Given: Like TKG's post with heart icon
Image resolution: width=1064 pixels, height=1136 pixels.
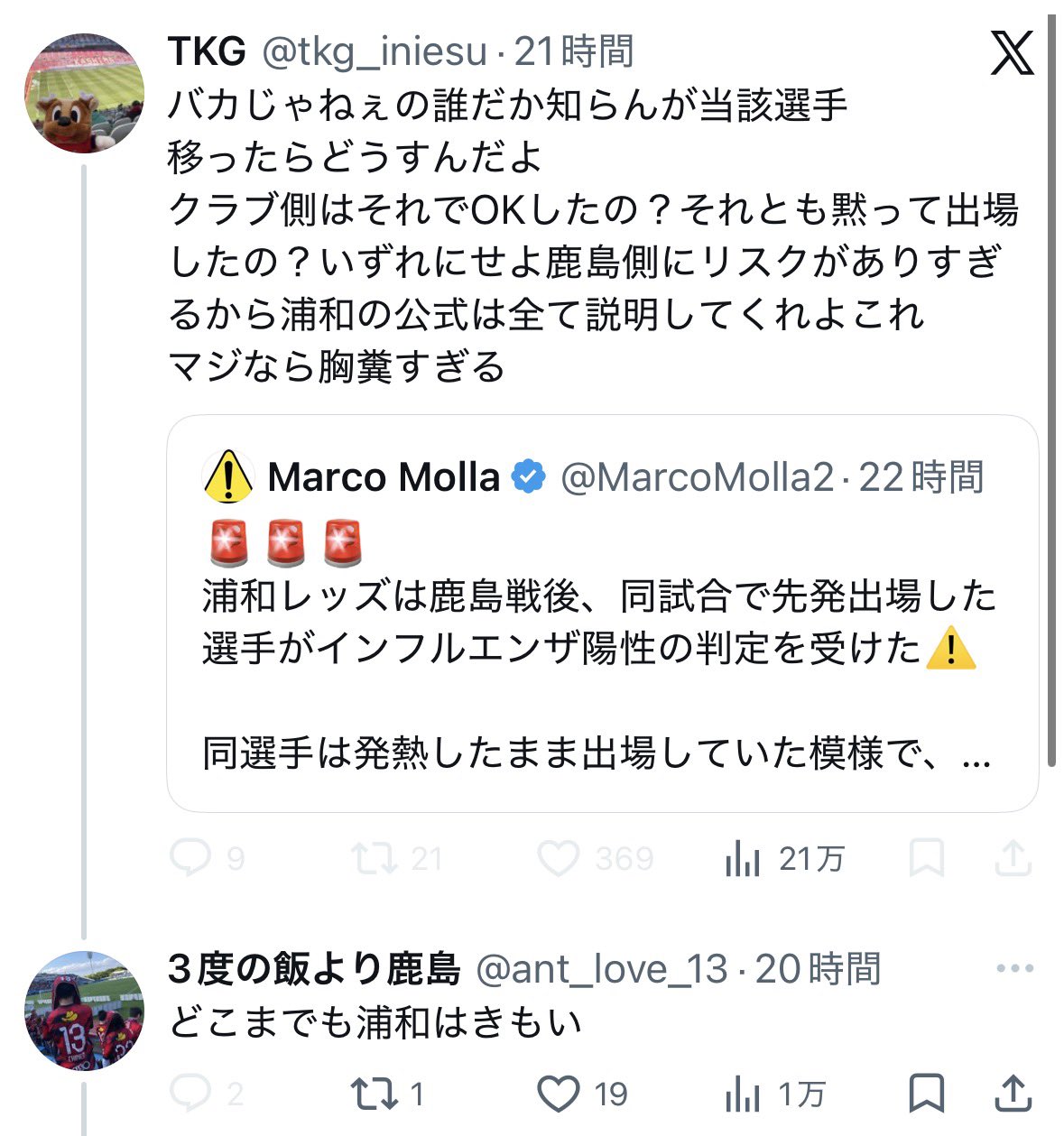Looking at the screenshot, I should (x=559, y=858).
